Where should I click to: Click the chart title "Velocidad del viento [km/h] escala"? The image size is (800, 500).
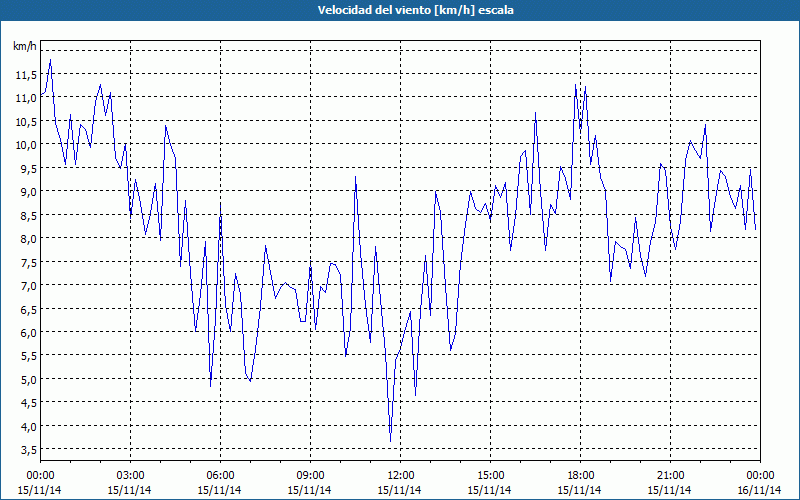415,10
